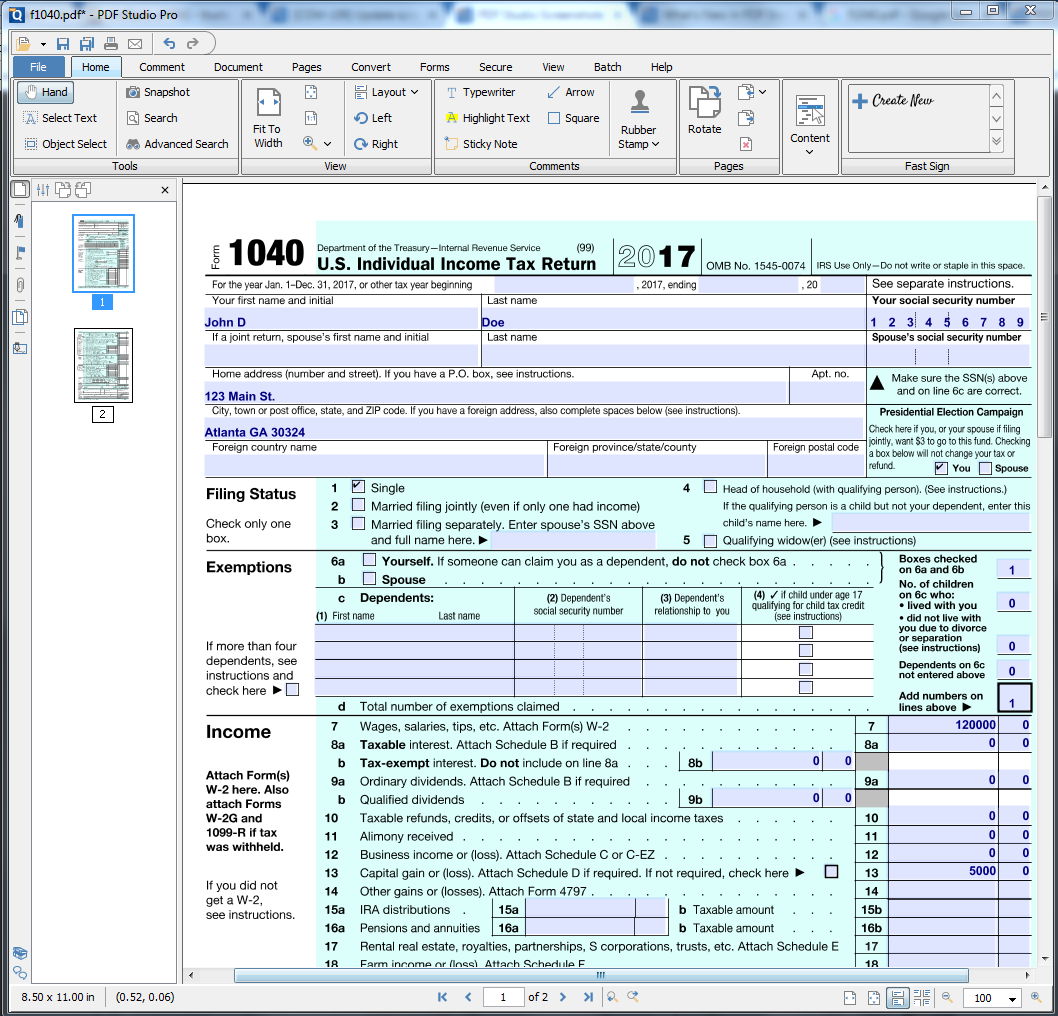Open the Layout dropdown
The width and height of the screenshot is (1058, 1016).
click(387, 92)
